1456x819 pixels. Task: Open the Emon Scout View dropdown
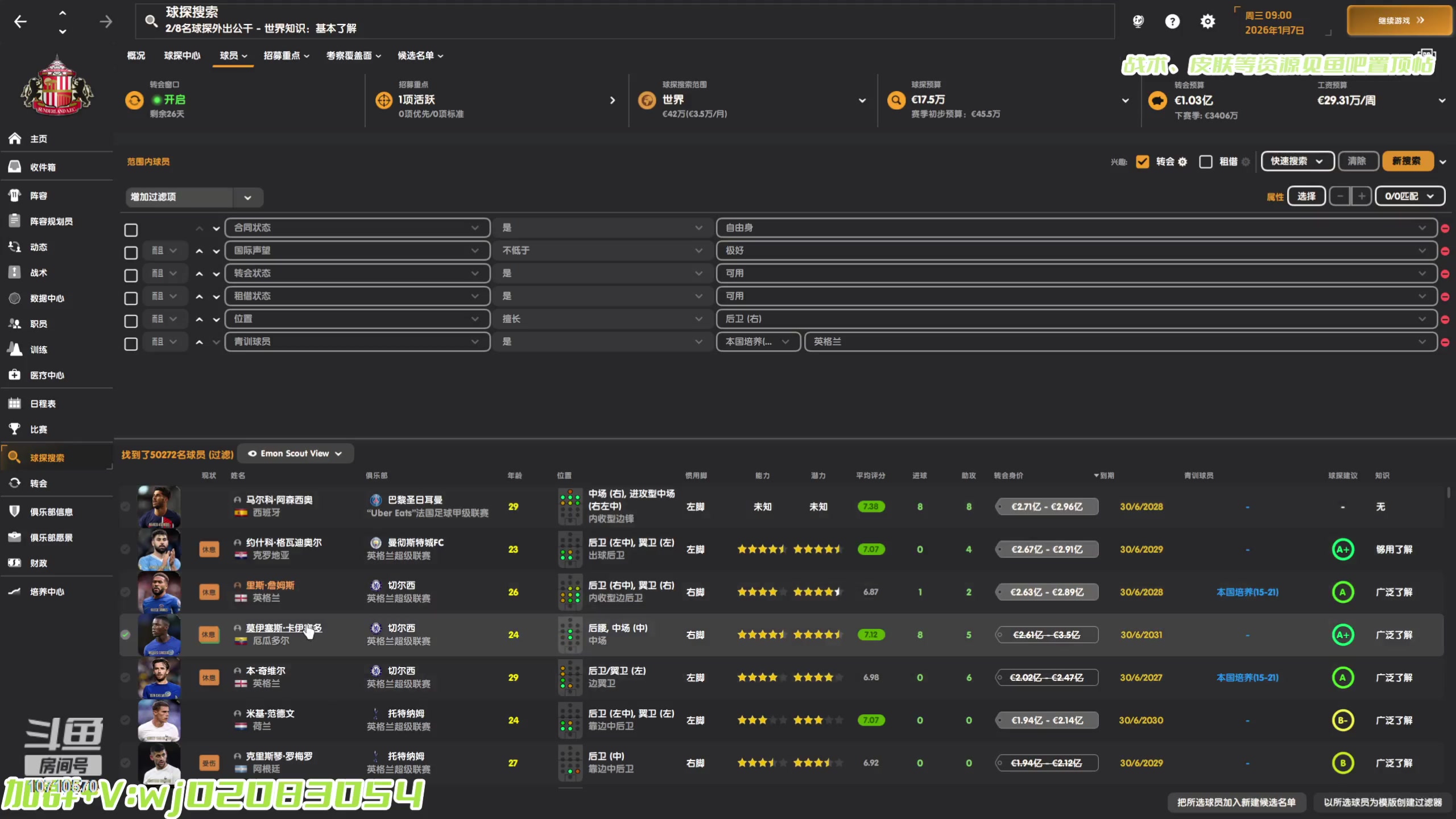296,453
